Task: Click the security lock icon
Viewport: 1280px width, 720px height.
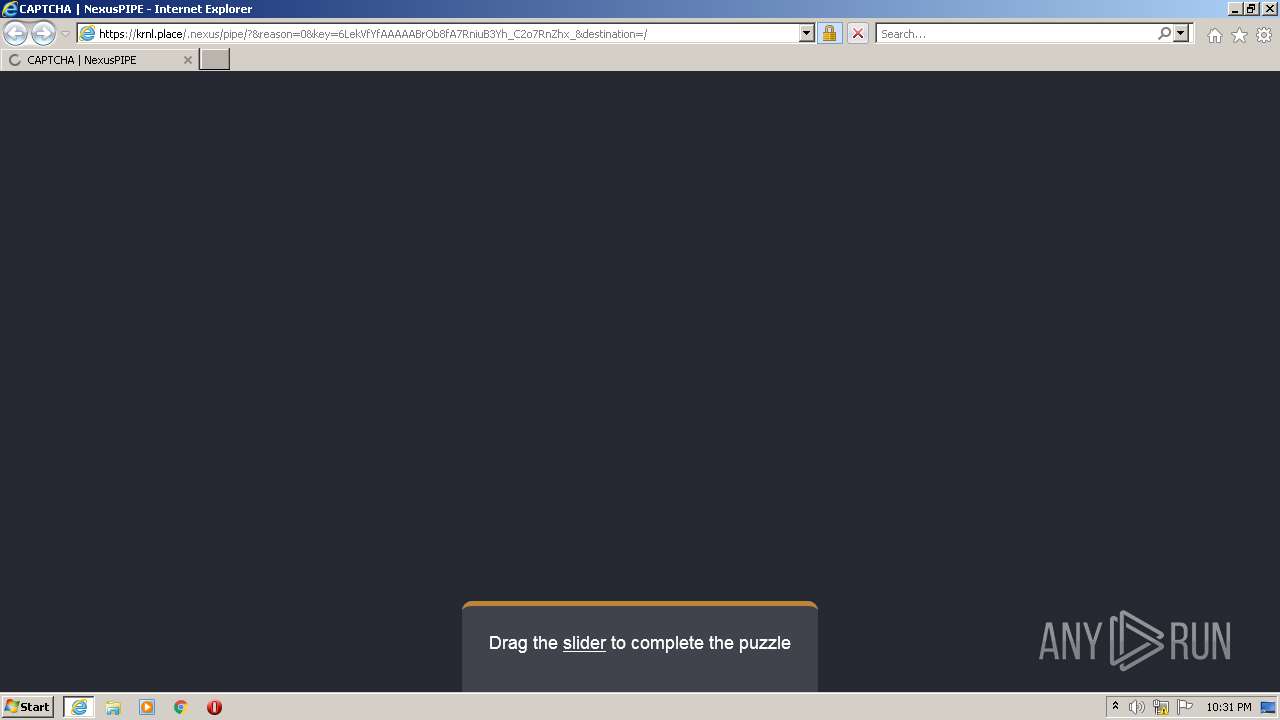Action: point(829,33)
